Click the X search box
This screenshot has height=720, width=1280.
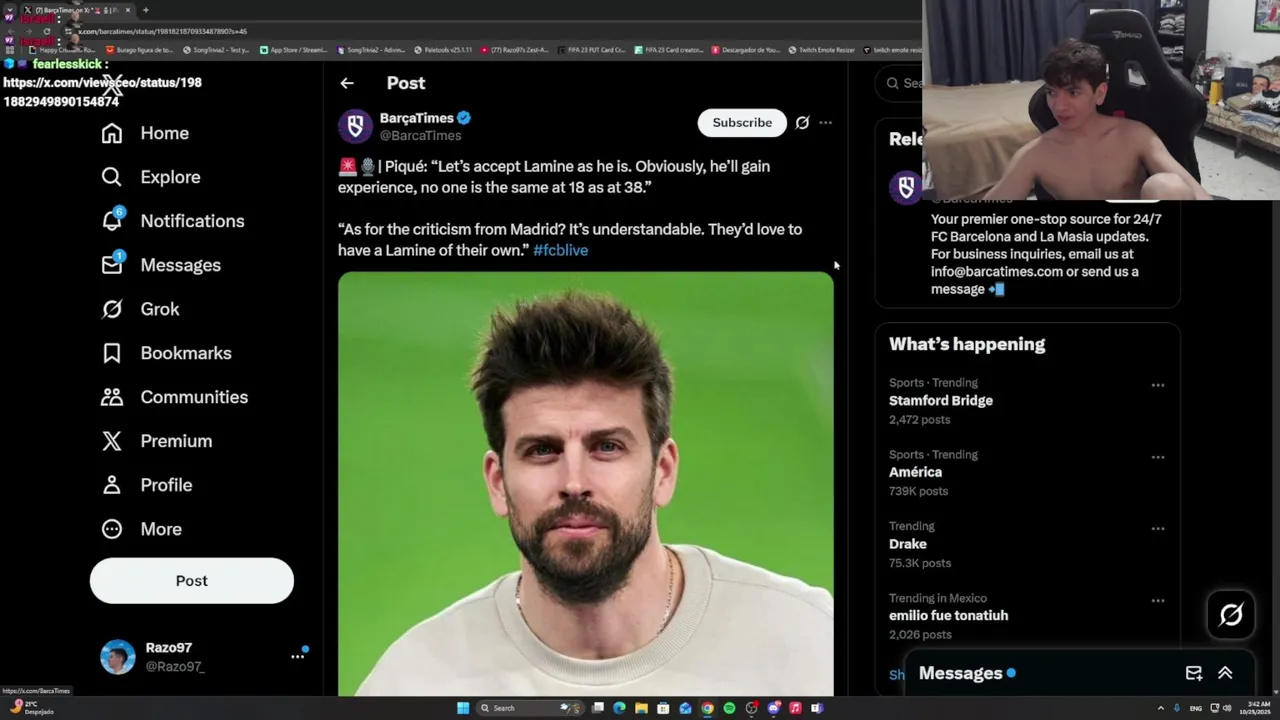click(900, 83)
